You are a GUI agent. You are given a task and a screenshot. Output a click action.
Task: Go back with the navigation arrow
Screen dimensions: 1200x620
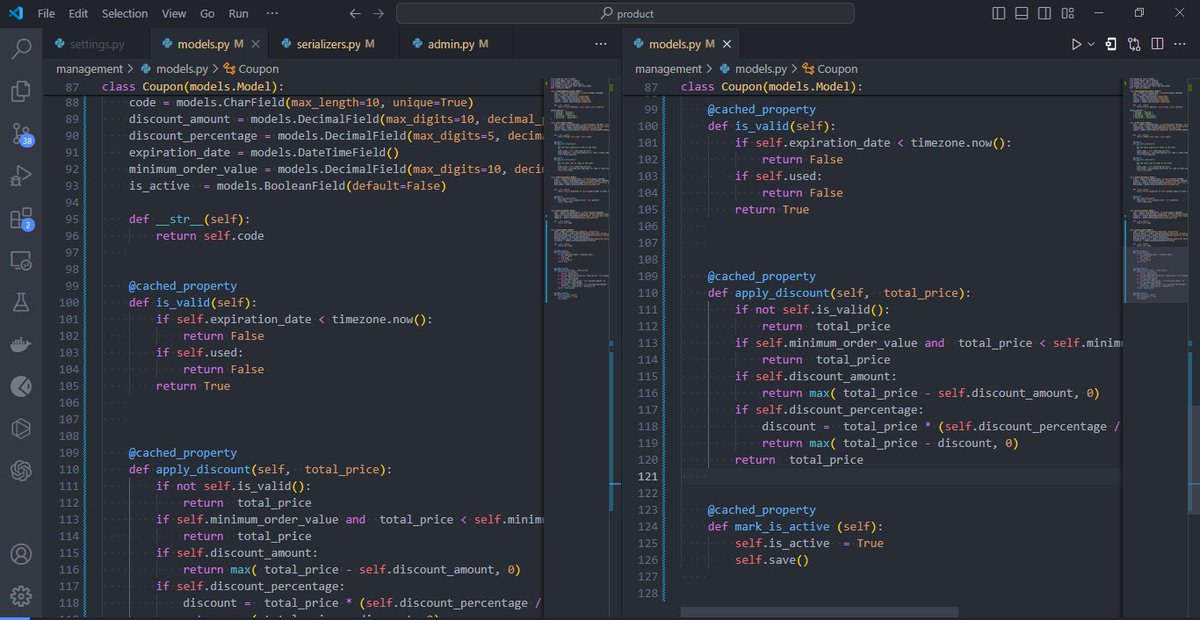(x=355, y=14)
